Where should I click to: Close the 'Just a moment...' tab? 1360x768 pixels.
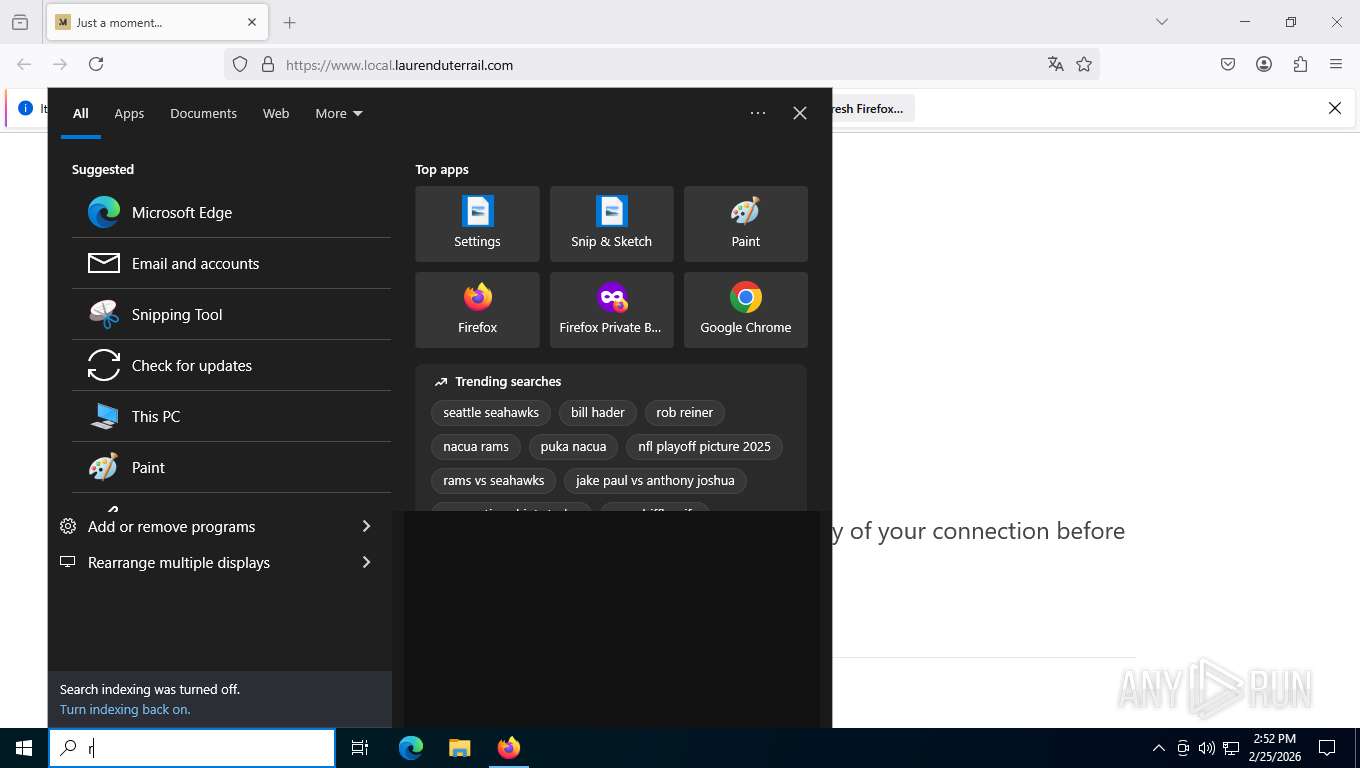(x=252, y=22)
